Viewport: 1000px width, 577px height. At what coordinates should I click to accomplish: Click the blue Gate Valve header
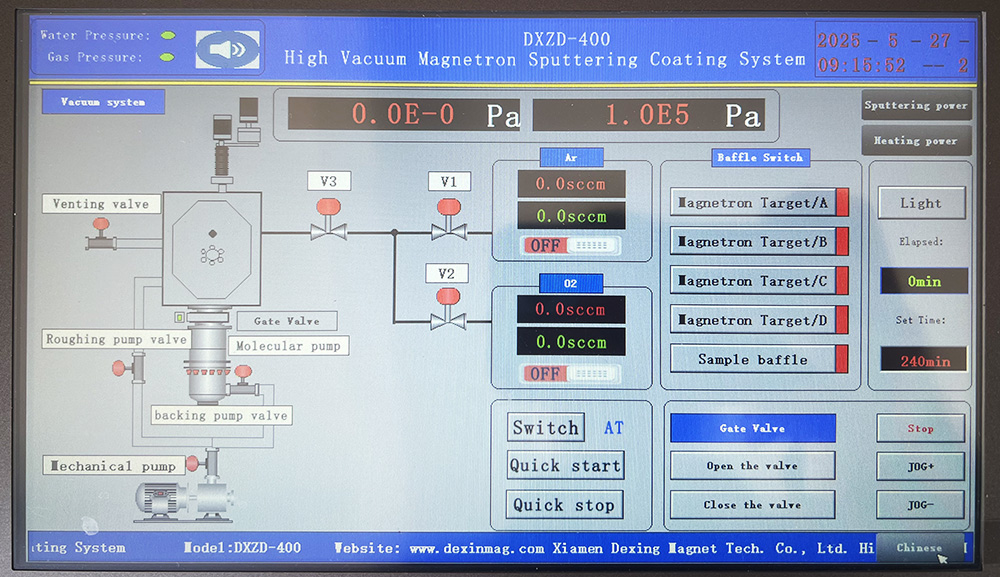[753, 428]
